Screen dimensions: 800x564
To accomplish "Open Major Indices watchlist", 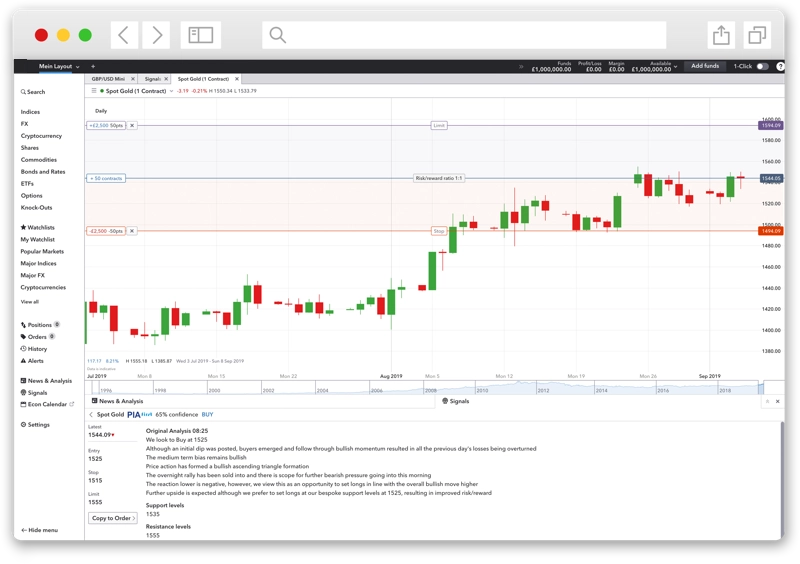I will pos(38,263).
